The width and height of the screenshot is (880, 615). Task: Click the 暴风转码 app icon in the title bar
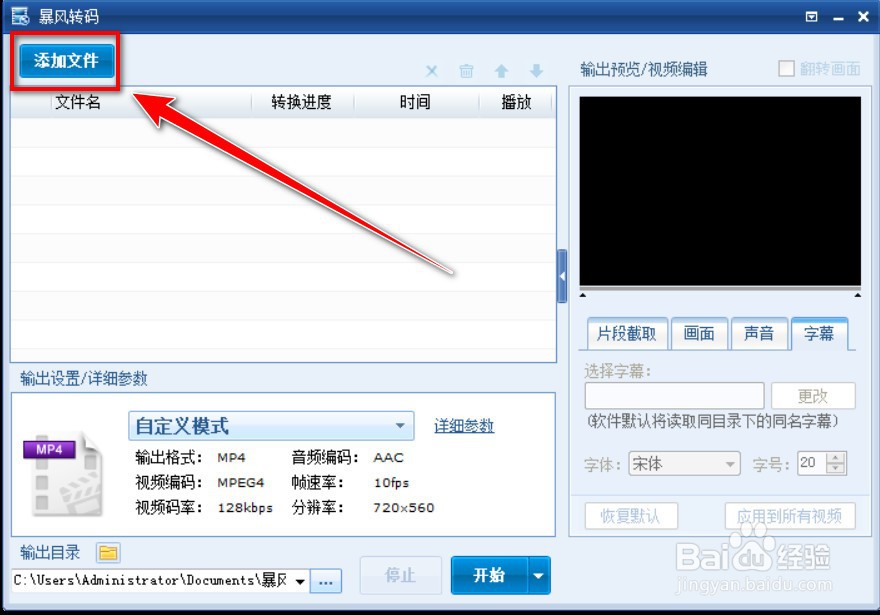point(20,16)
